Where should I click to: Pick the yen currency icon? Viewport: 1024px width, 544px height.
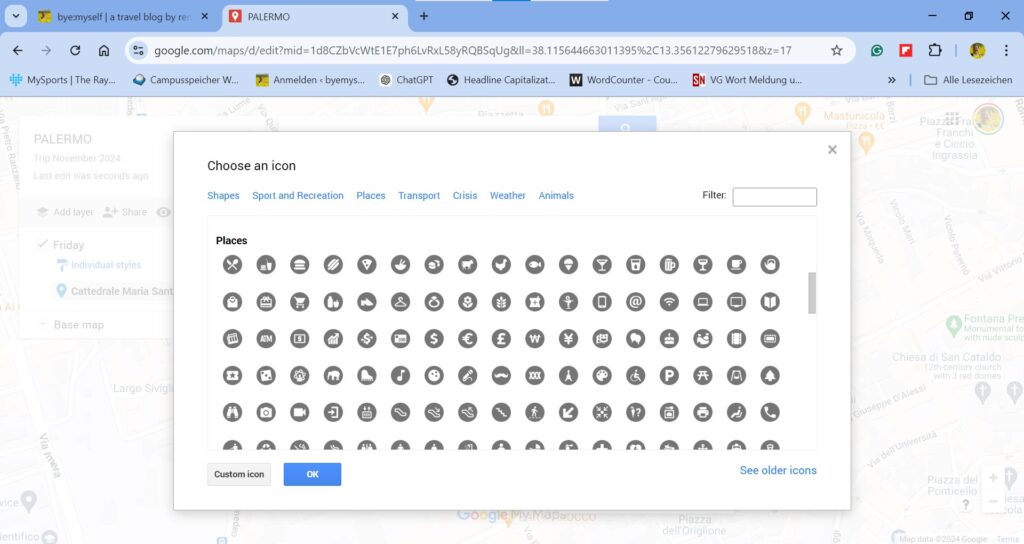tap(569, 338)
